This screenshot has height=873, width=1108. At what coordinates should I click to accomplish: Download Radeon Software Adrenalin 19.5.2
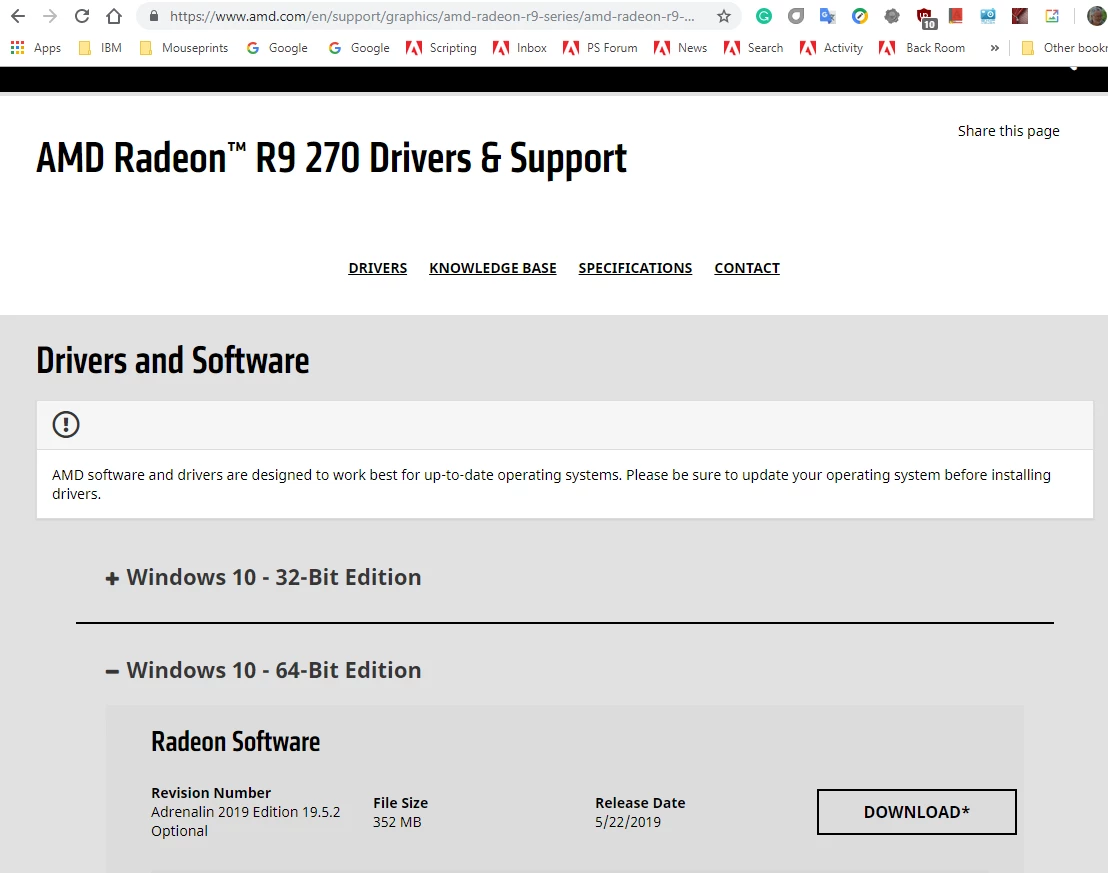tap(917, 812)
